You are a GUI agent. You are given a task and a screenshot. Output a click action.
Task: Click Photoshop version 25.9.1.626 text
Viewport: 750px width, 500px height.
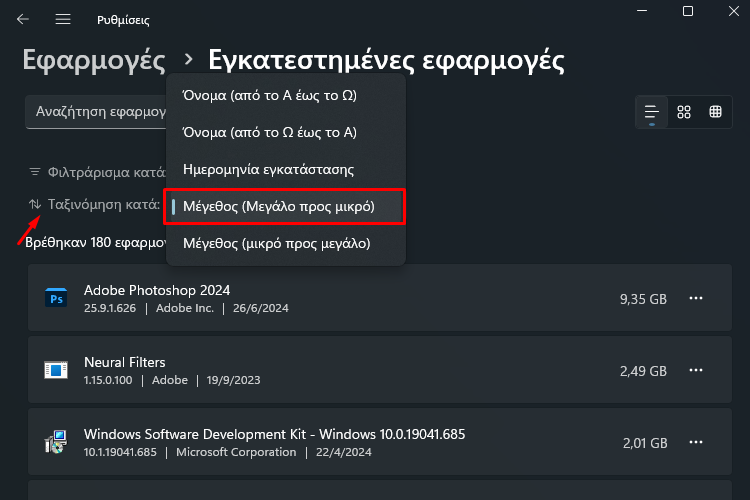click(110, 308)
